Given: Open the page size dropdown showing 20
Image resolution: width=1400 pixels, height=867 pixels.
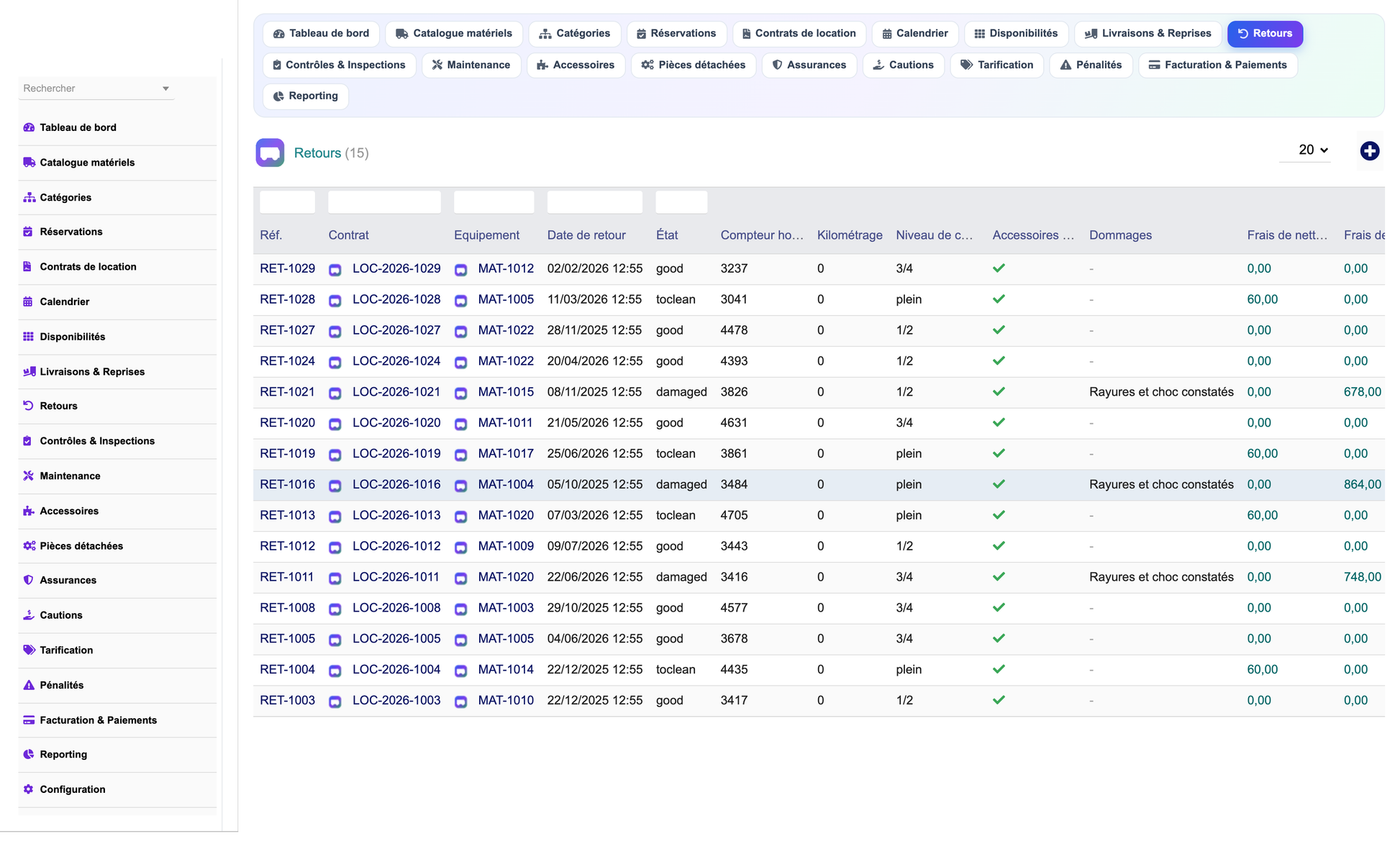Looking at the screenshot, I should coord(1305,150).
